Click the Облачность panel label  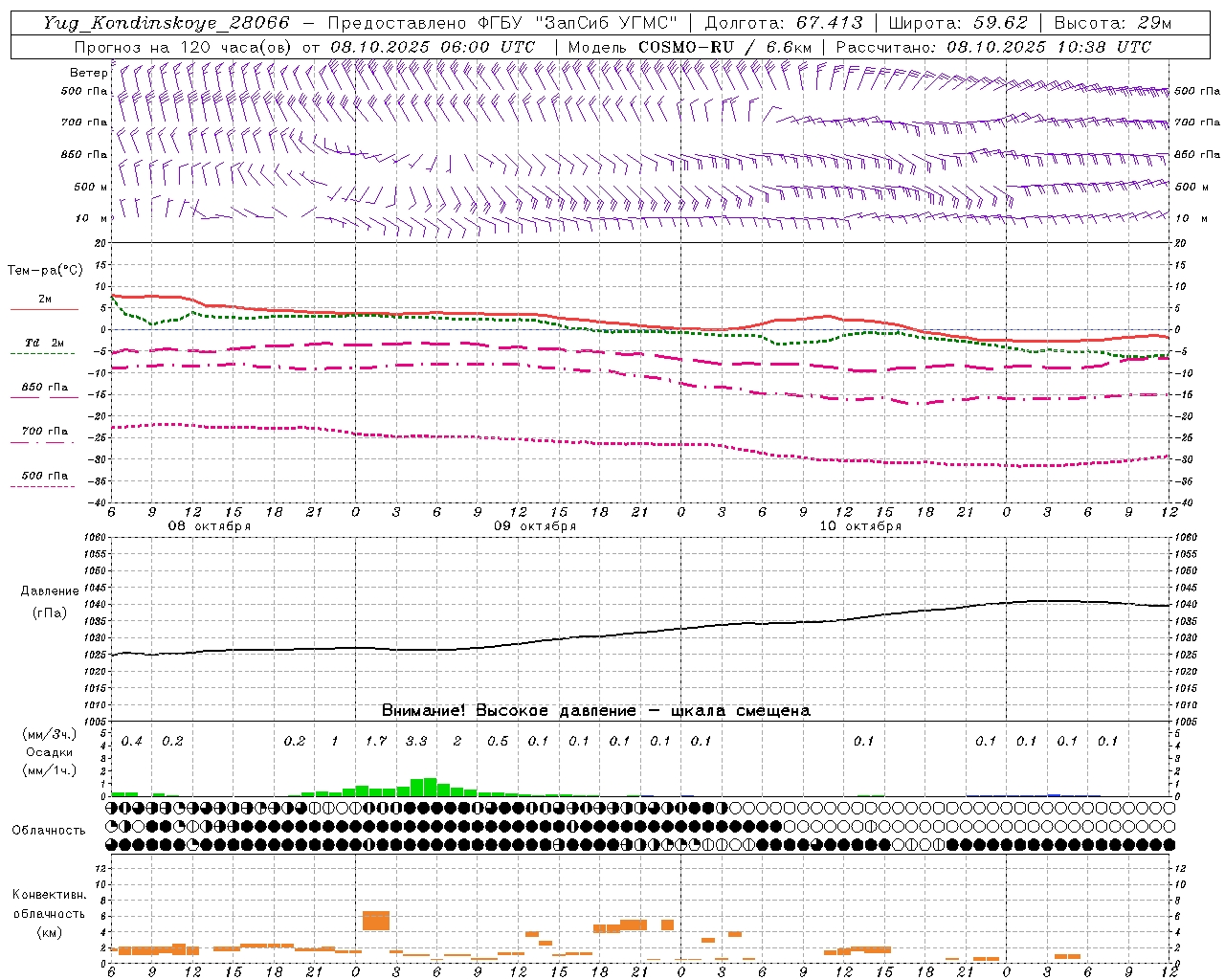click(x=49, y=830)
